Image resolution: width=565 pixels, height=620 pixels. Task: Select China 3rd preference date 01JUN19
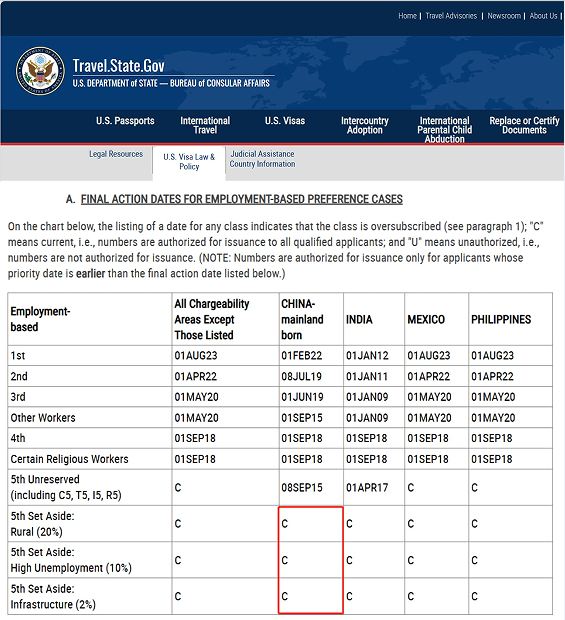click(302, 397)
